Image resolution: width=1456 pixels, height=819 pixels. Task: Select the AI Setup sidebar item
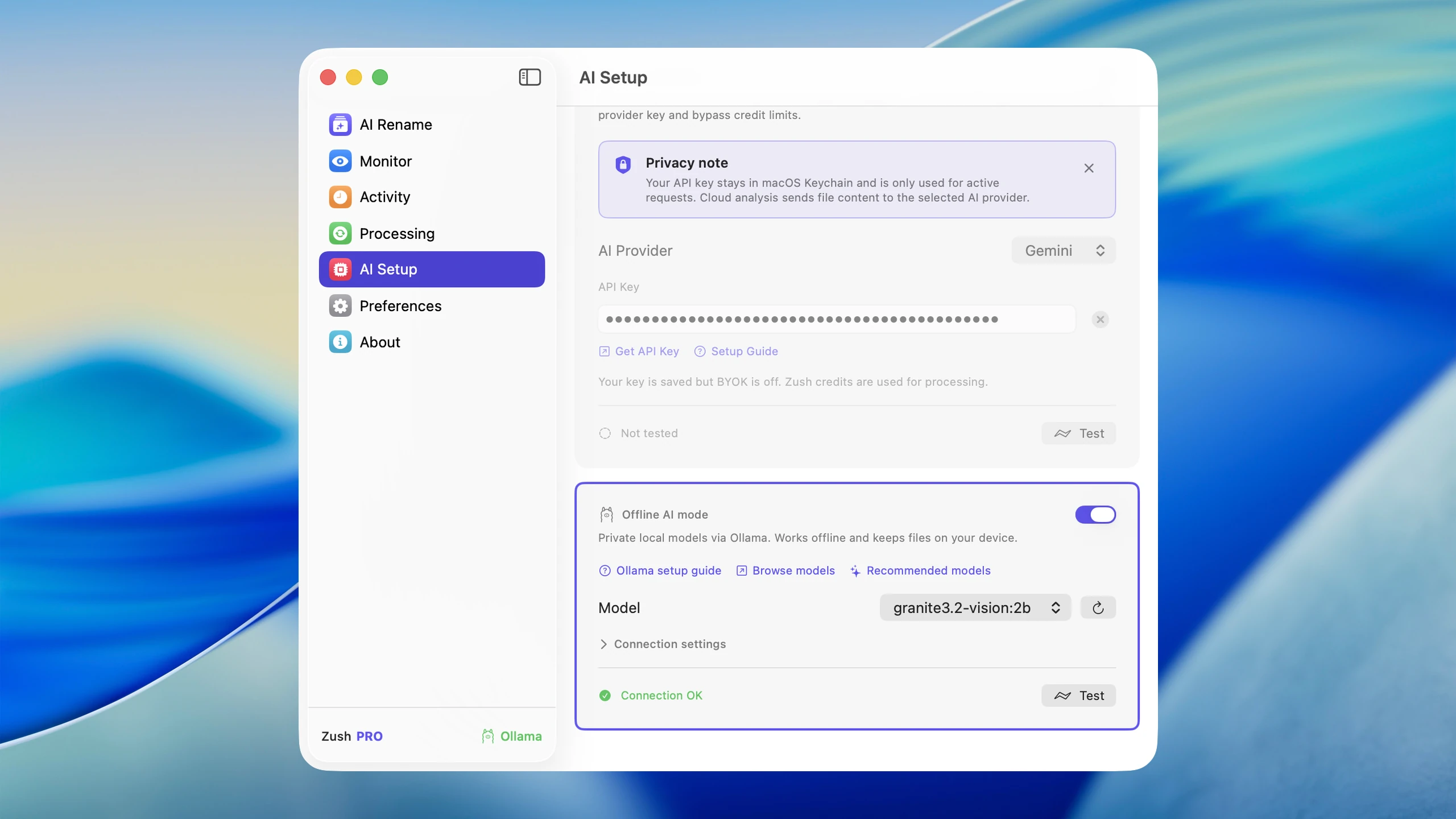432,269
